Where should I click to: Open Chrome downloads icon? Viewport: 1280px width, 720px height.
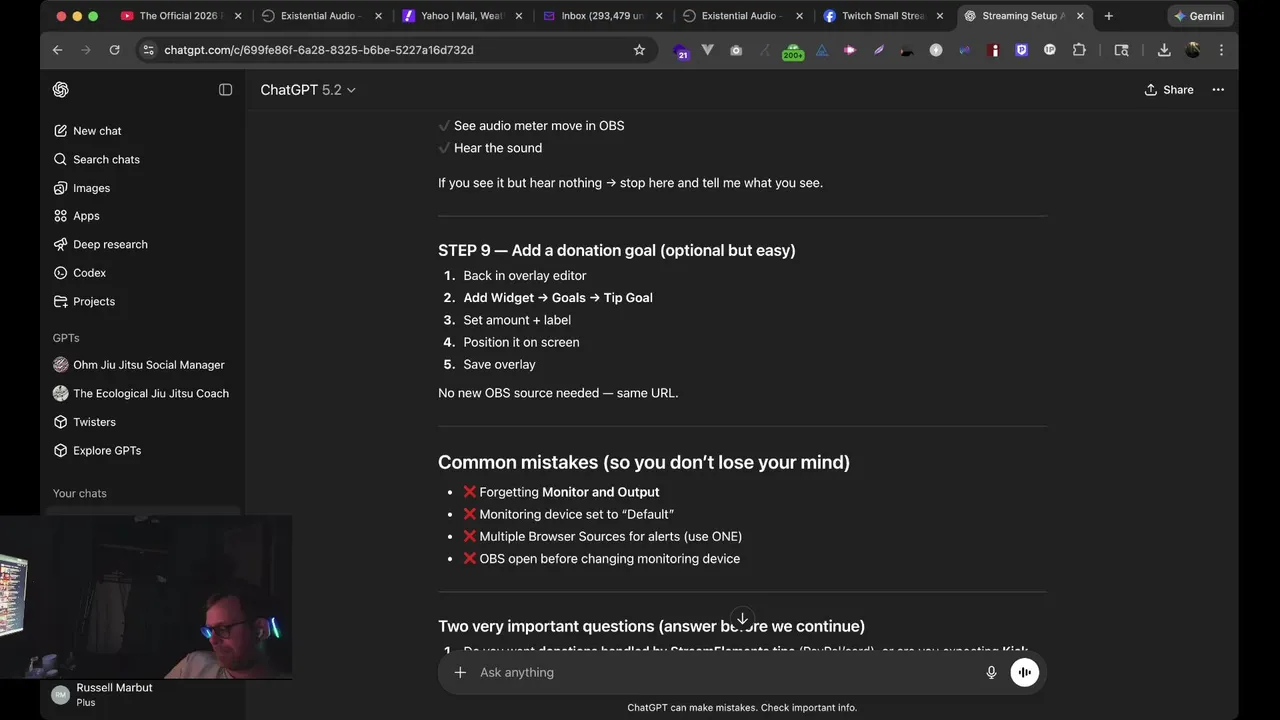1164,50
